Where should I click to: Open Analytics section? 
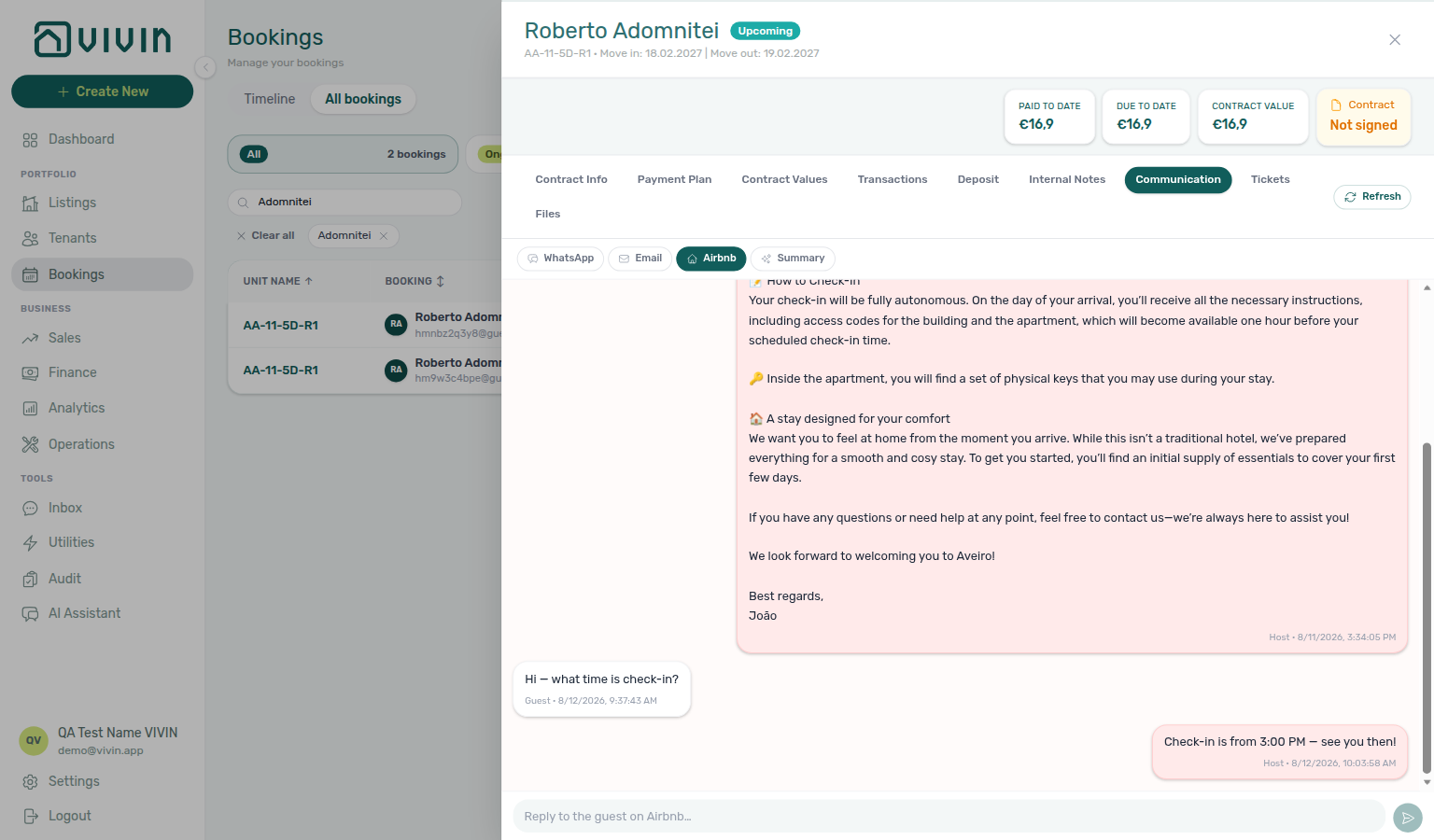coord(103,408)
